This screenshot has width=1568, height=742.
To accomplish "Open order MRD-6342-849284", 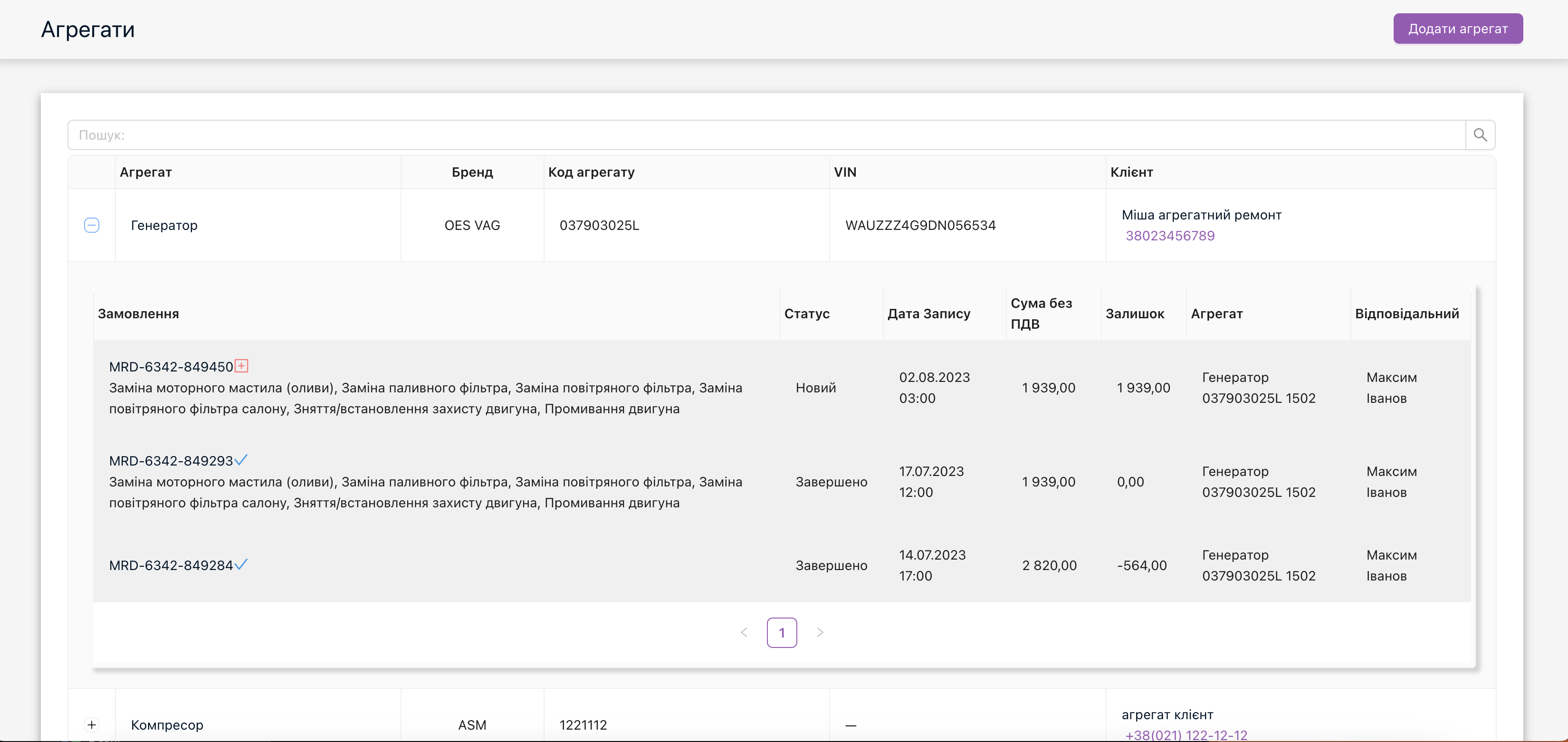I will pos(171,565).
